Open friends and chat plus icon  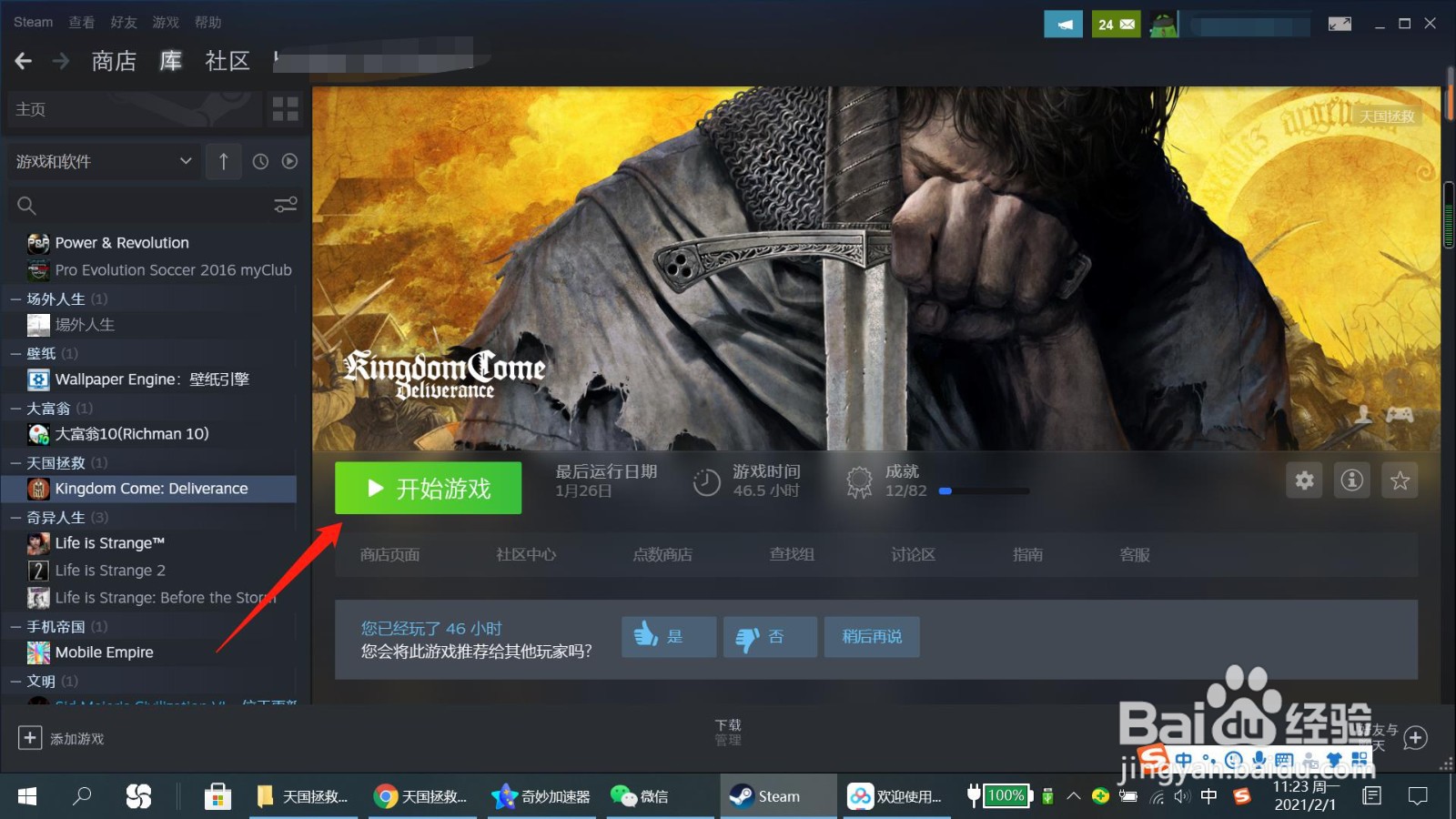click(x=1415, y=738)
